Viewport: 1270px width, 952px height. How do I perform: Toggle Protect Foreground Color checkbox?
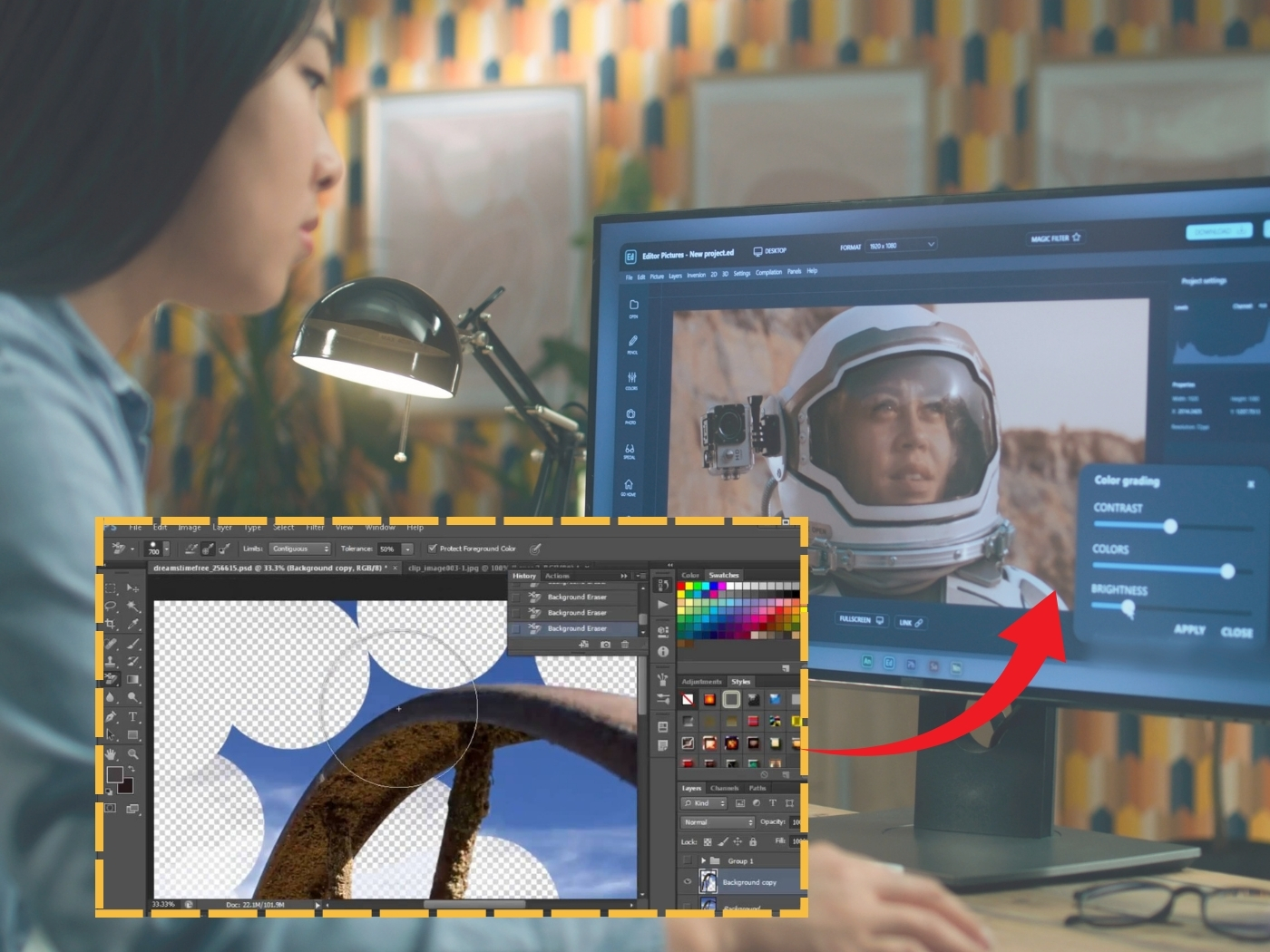(433, 548)
